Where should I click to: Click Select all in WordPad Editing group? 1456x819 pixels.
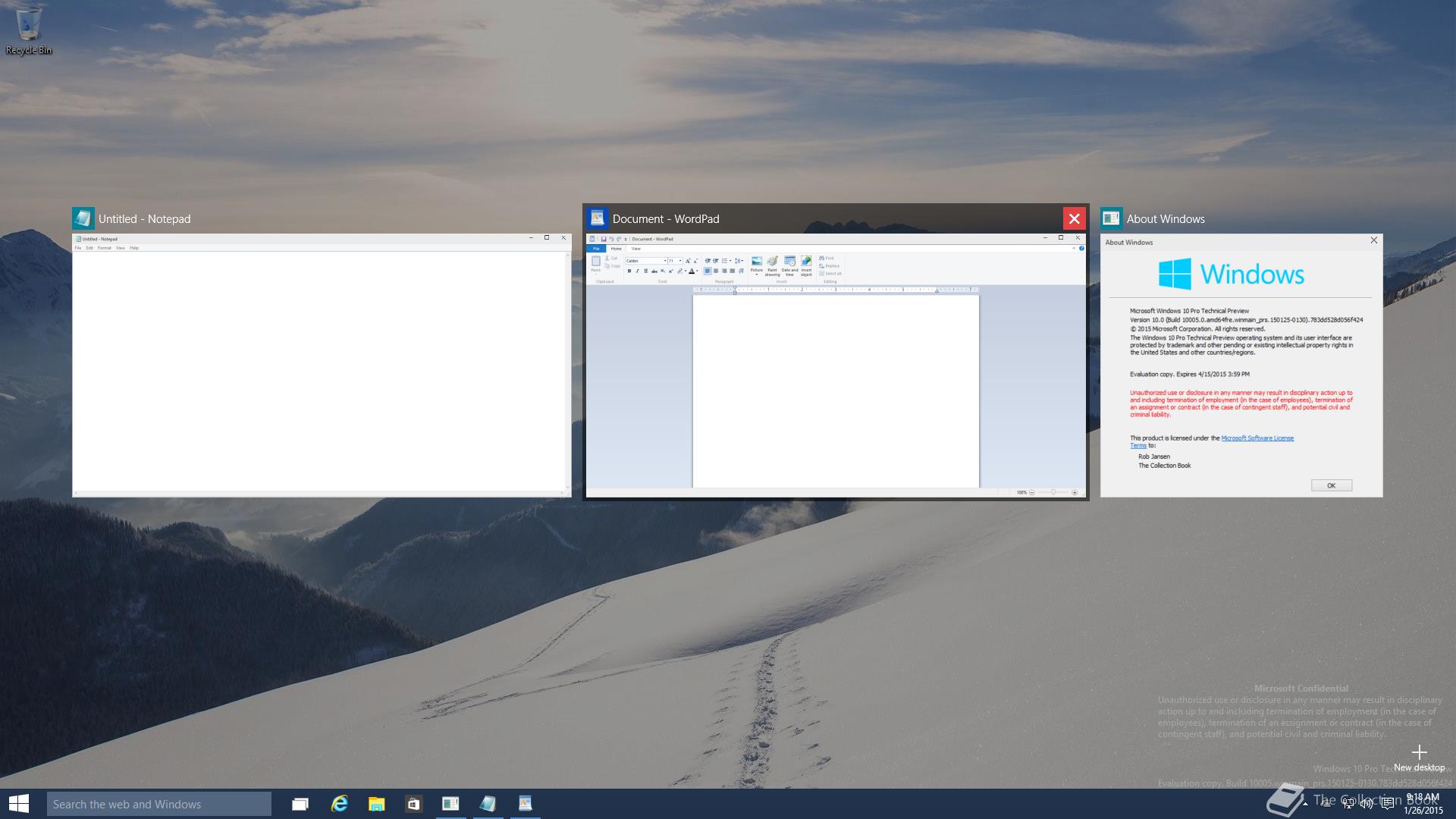point(830,274)
